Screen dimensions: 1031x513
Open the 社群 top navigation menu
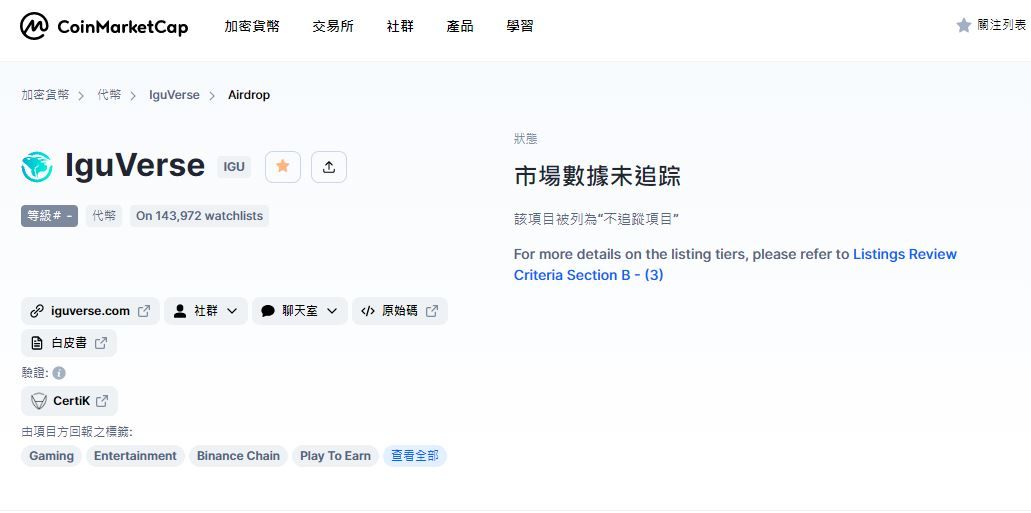[400, 26]
